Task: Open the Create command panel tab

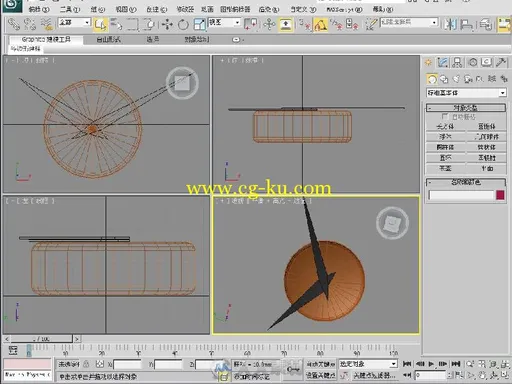Action: tap(428, 62)
